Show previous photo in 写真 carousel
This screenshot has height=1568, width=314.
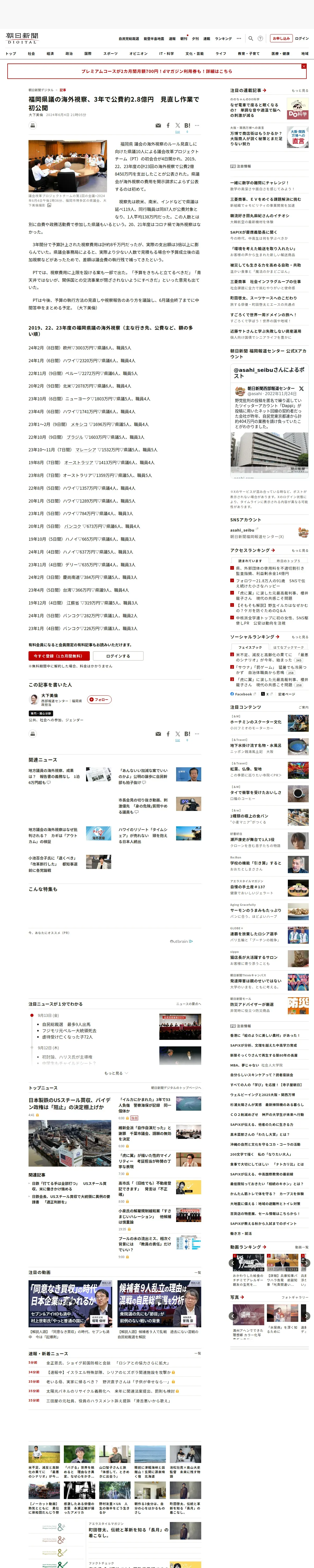point(232,1316)
